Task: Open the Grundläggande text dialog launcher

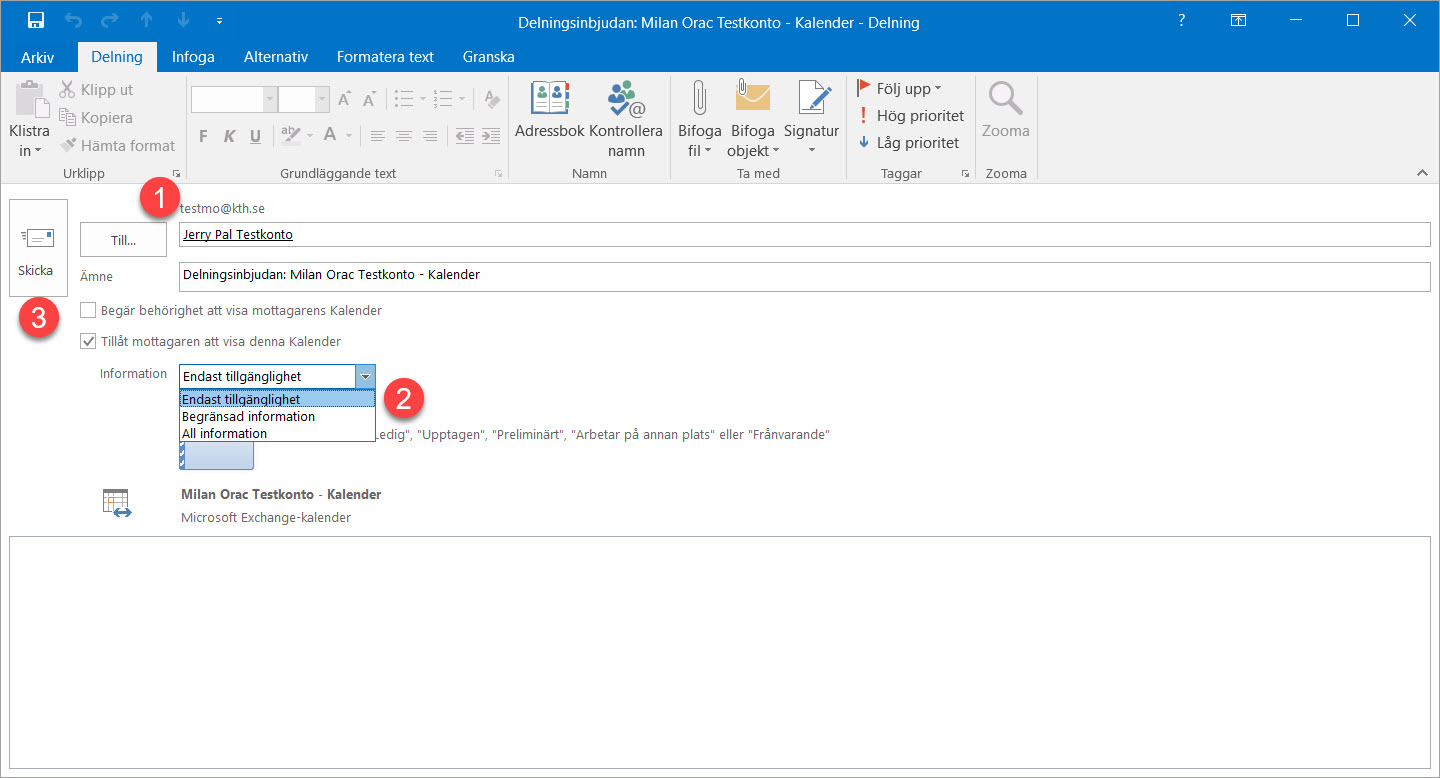Action: [499, 174]
